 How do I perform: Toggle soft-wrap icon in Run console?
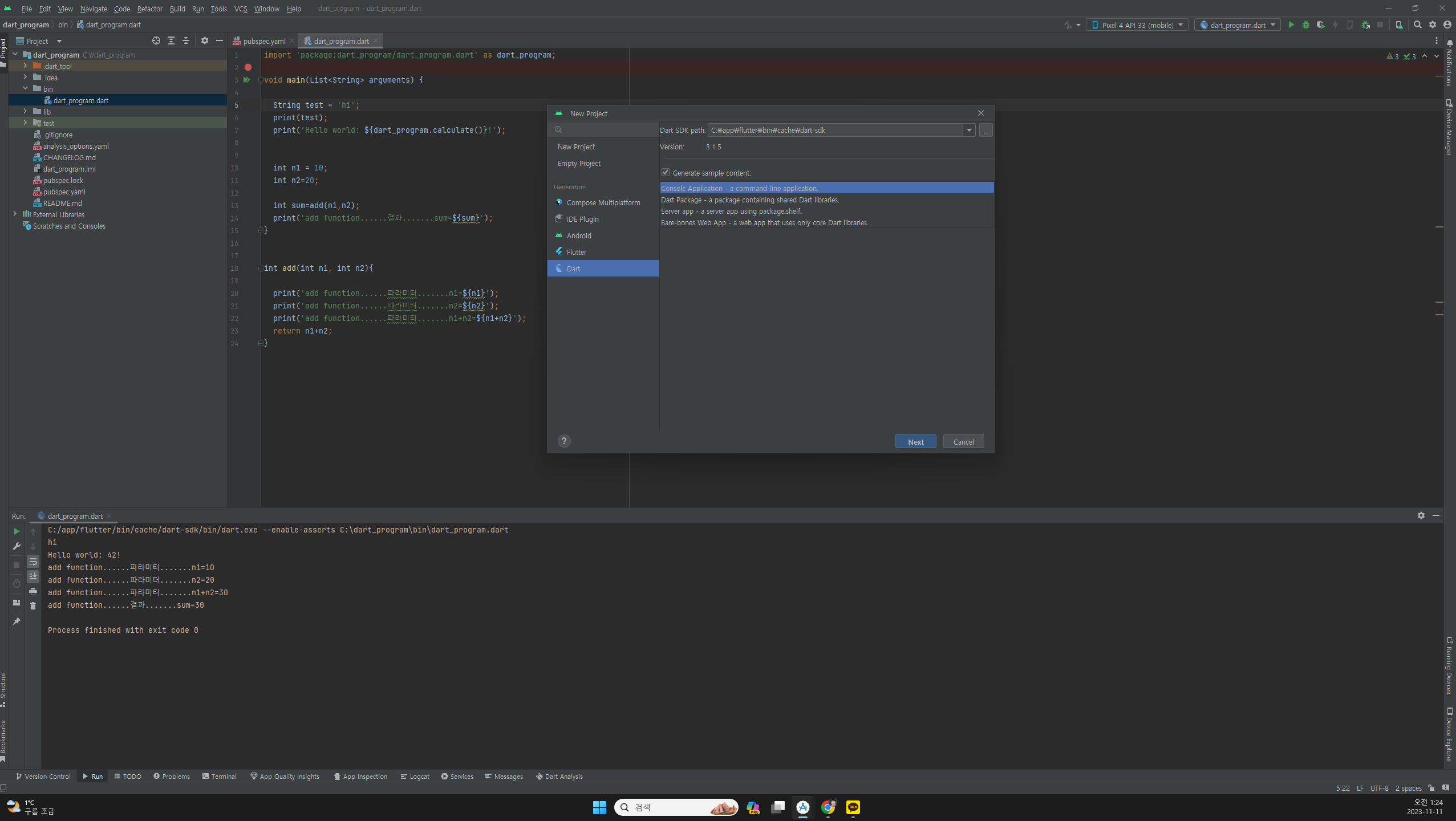[33, 562]
